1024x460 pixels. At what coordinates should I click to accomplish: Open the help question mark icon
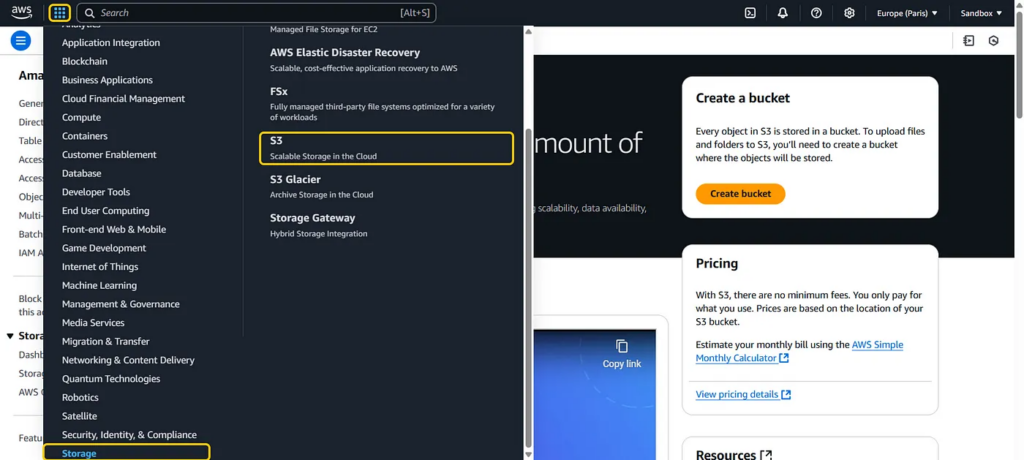coord(816,13)
